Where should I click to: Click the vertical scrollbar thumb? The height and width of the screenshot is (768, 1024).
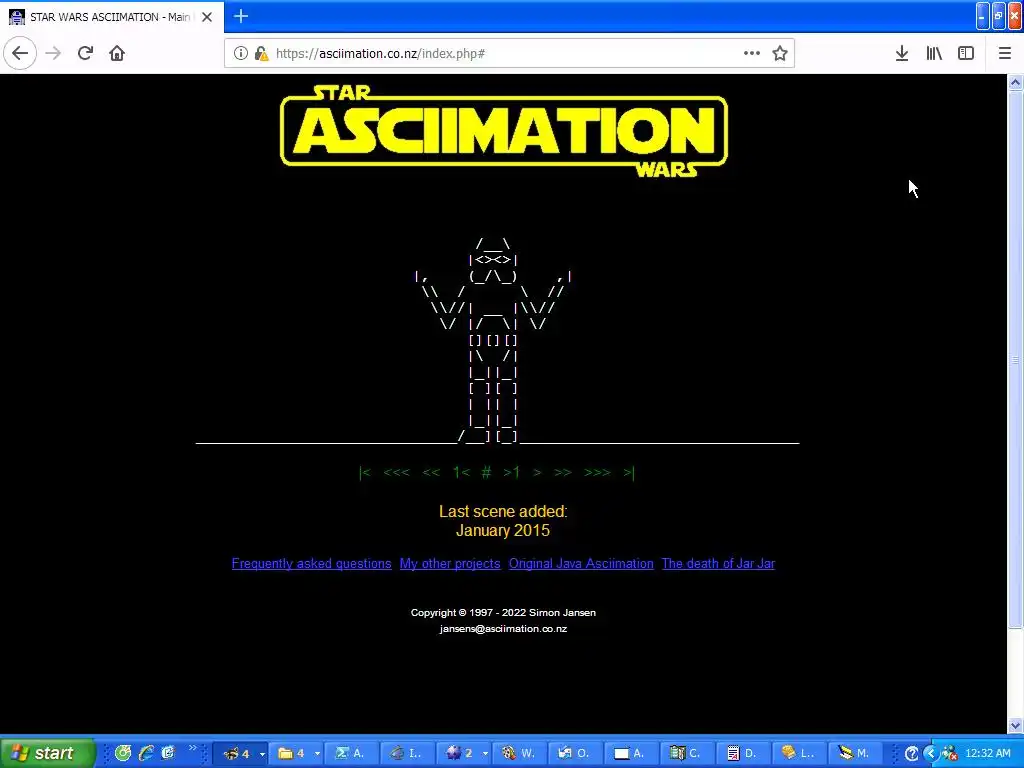(x=1016, y=359)
